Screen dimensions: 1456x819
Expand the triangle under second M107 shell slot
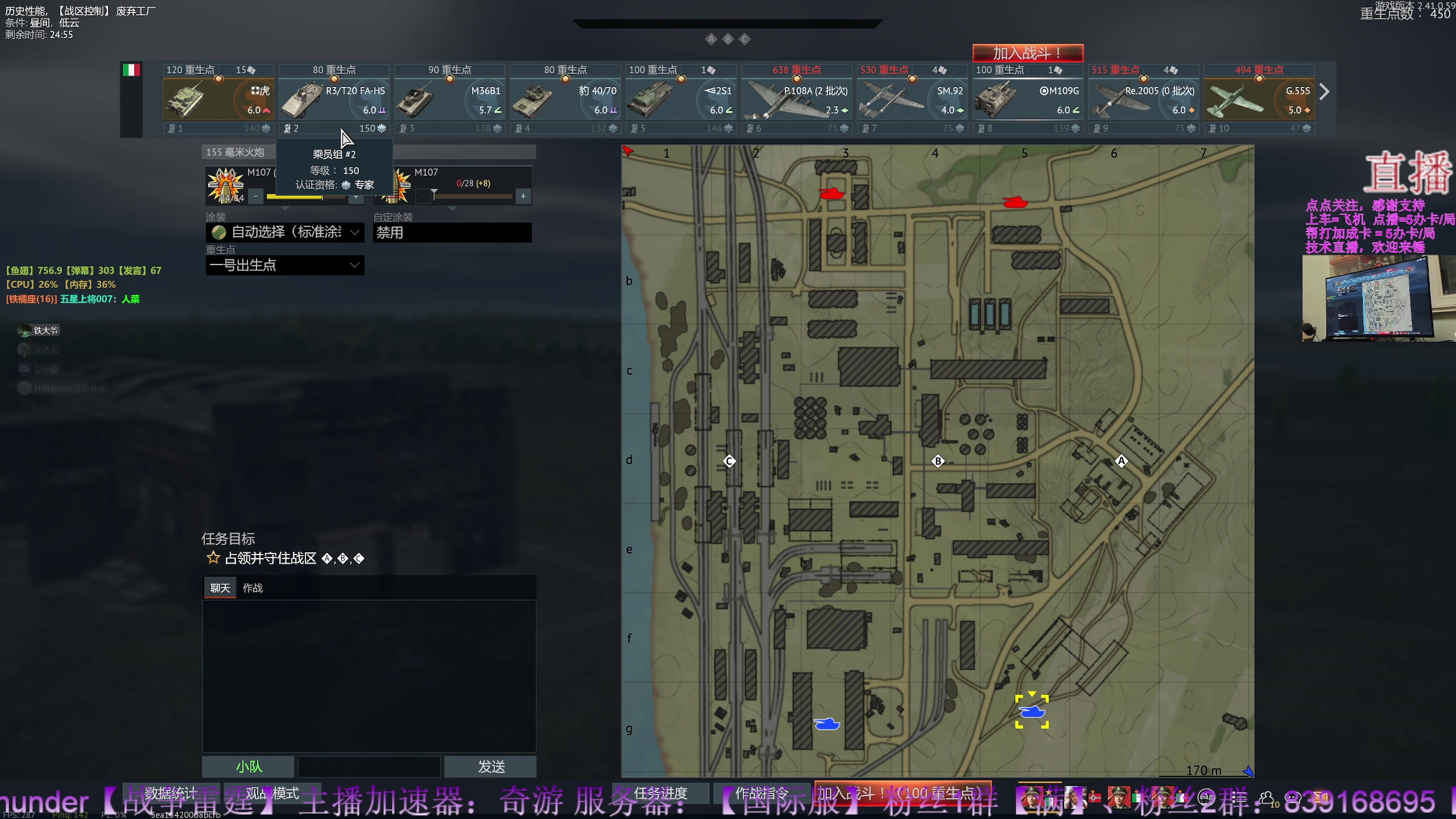[x=452, y=209]
